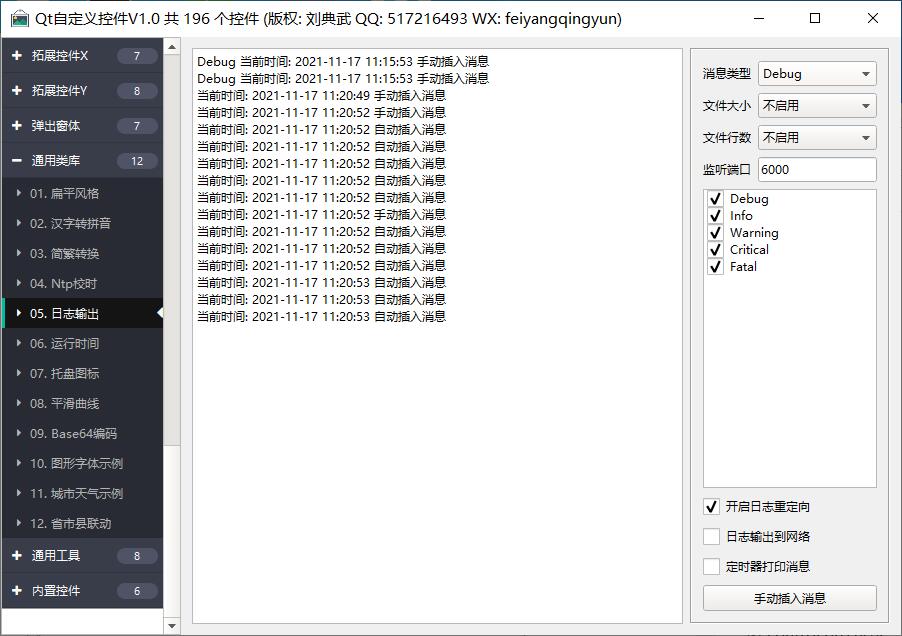Click the plus icon beside 弹出窗体
The image size is (902, 636).
coord(17,126)
